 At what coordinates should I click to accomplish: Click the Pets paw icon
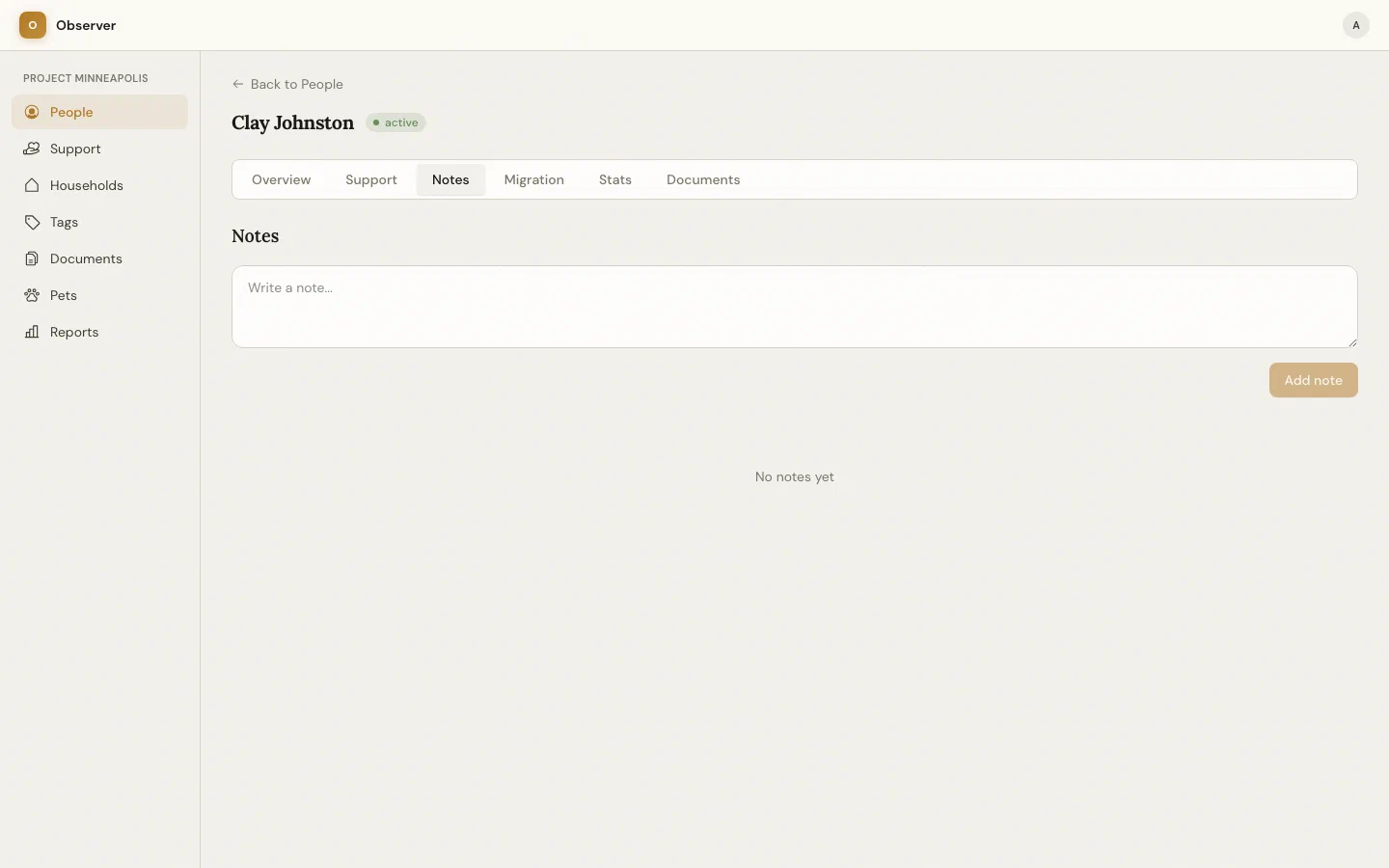32,295
